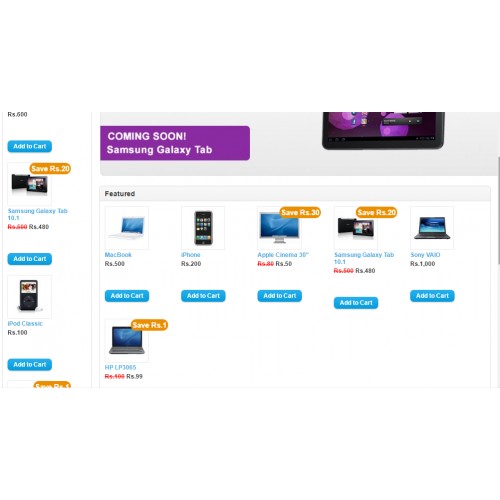500x500 pixels.
Task: Open the MacBook product thumbnail
Action: 127,228
